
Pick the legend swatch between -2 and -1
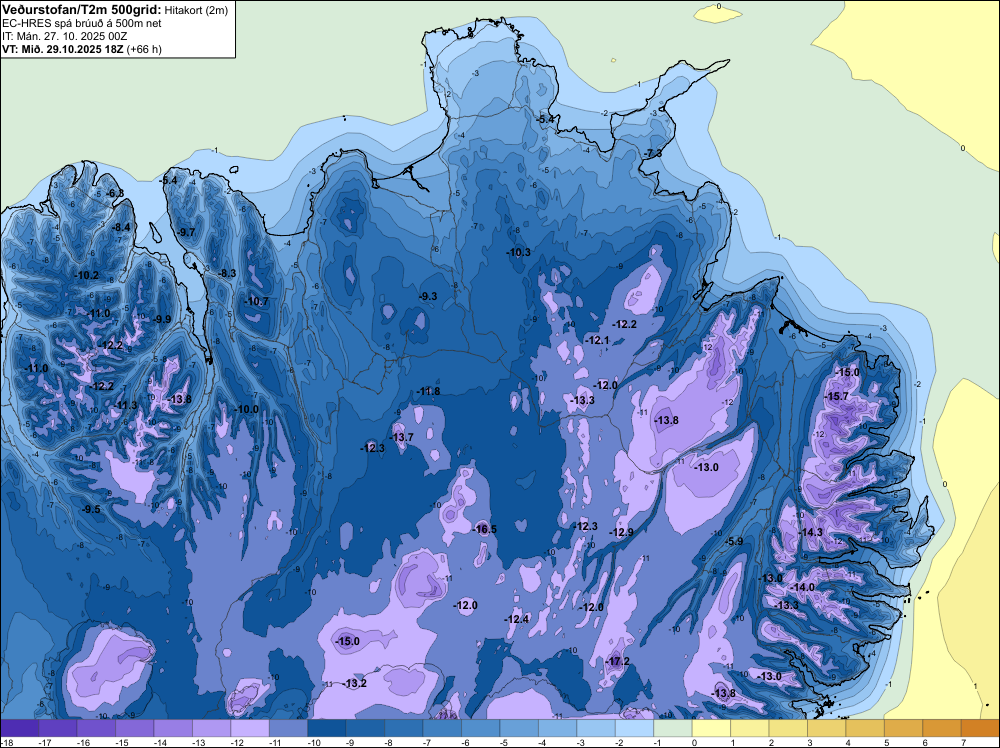pyautogui.click(x=635, y=728)
